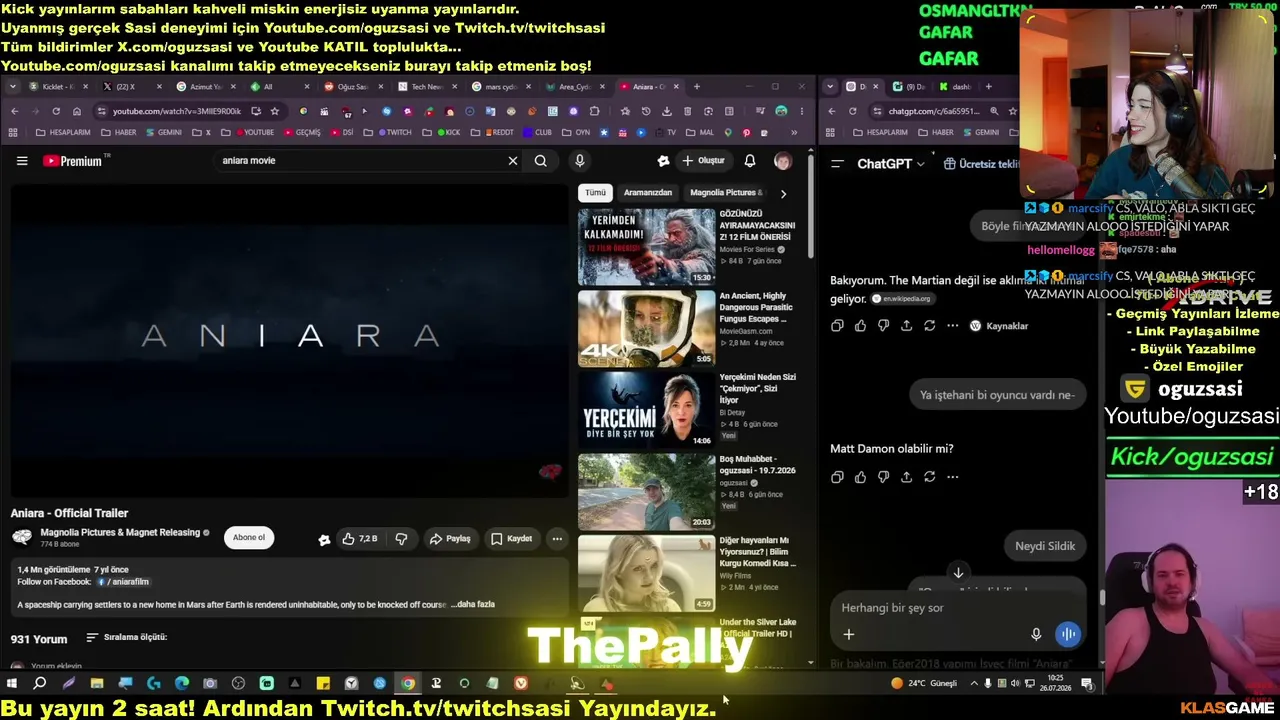This screenshot has width=1280, height=720.
Task: Open the comment sort 'Sıralama ölçütü' menu
Action: pyautogui.click(x=126, y=638)
